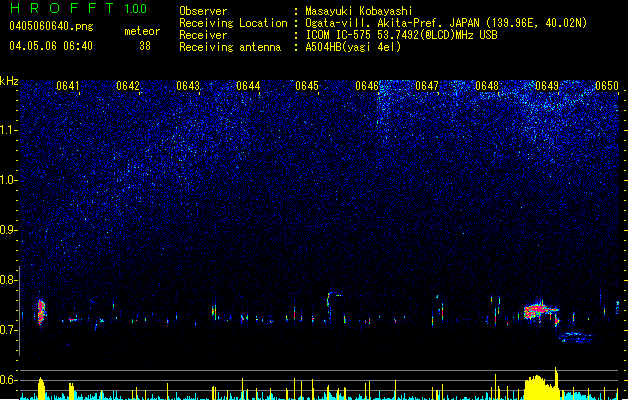This screenshot has height=400, width=629.
Task: Click the Observer label
Action: point(203,11)
